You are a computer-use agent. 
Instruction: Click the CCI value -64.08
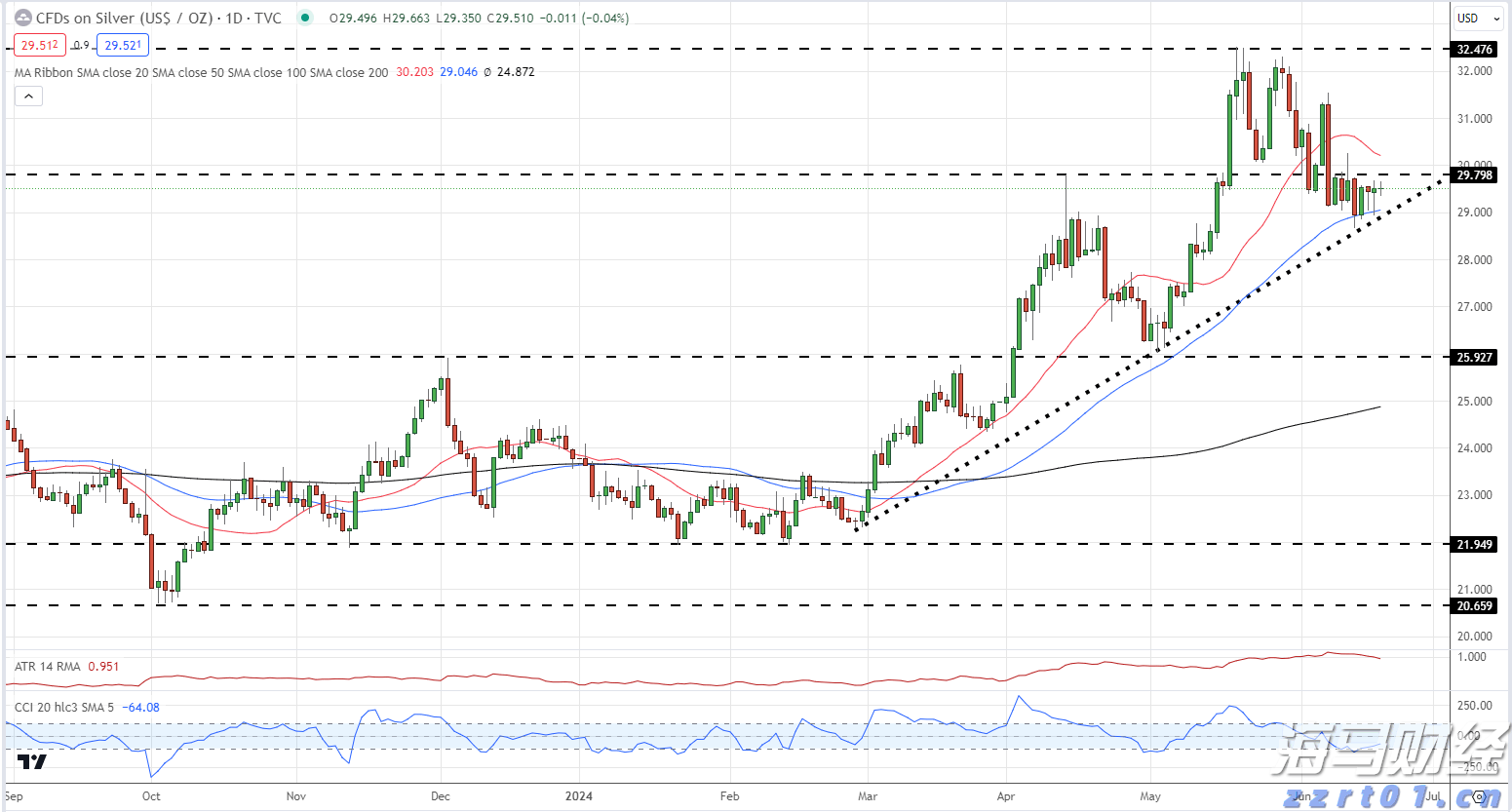(141, 707)
